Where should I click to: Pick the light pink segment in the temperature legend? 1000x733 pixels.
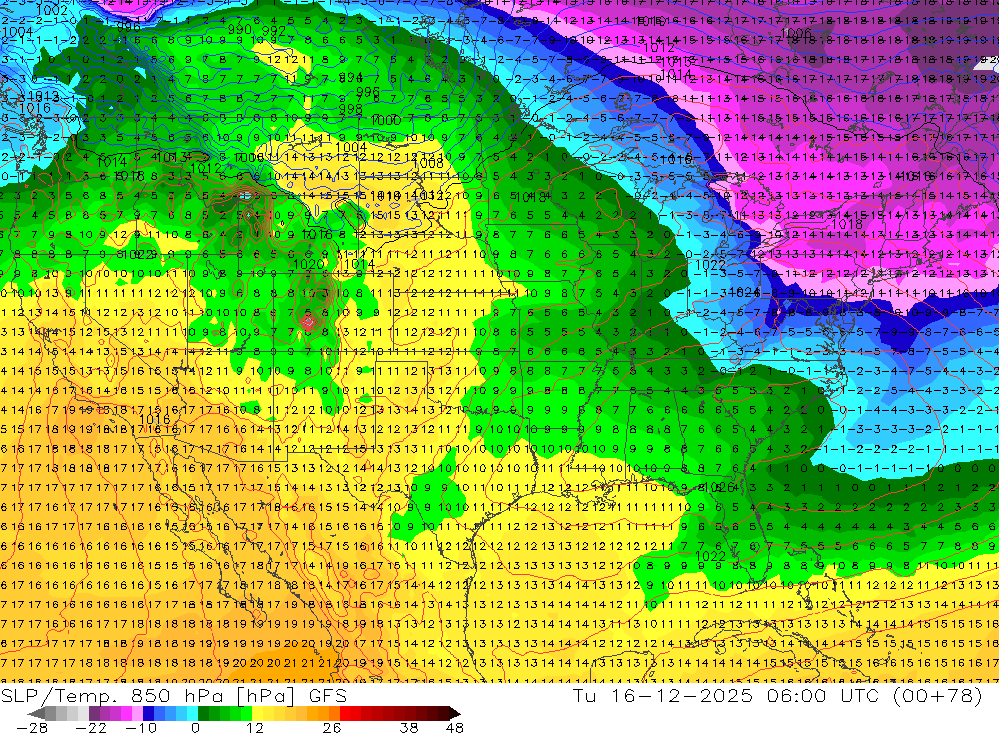[137, 714]
